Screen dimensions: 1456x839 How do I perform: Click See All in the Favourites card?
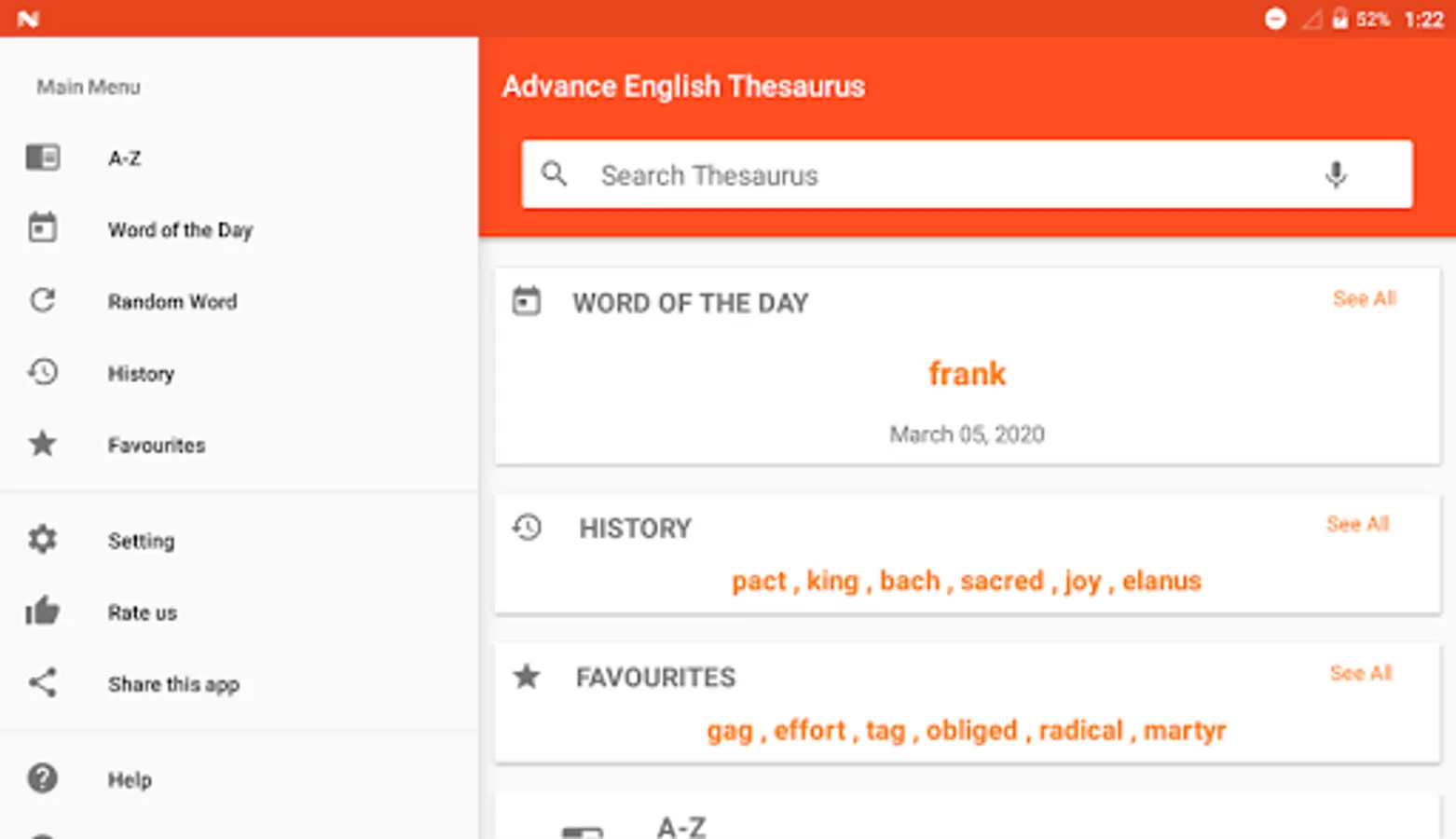pos(1360,673)
